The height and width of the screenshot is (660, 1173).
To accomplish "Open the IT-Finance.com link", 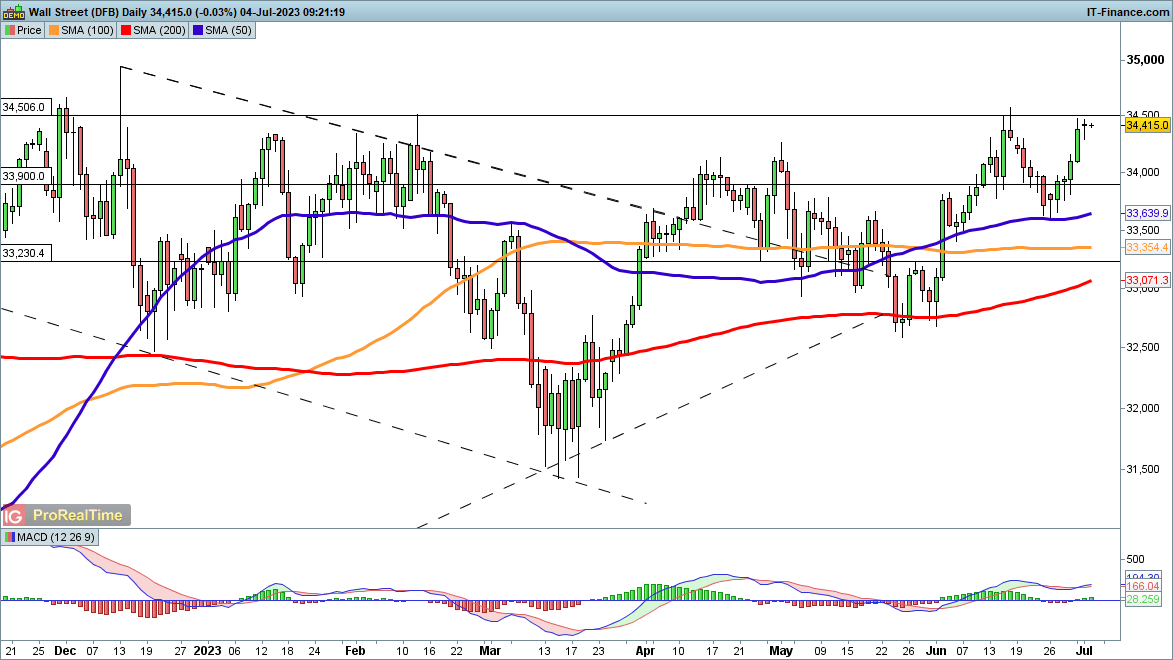I will tap(1126, 12).
